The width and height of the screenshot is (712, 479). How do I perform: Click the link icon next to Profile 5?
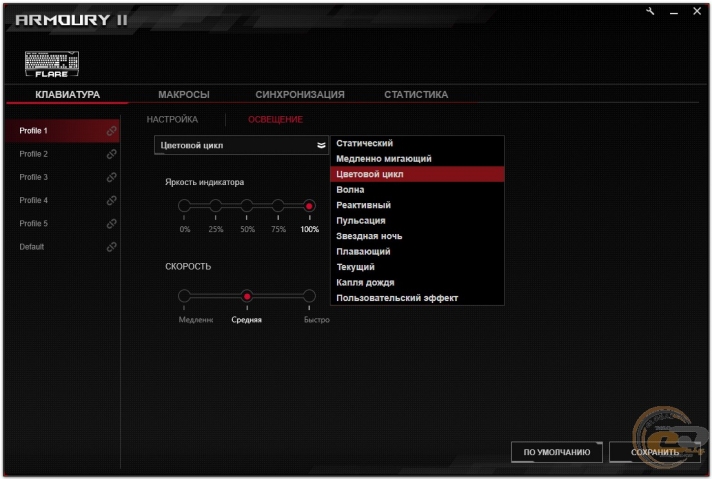[x=111, y=224]
